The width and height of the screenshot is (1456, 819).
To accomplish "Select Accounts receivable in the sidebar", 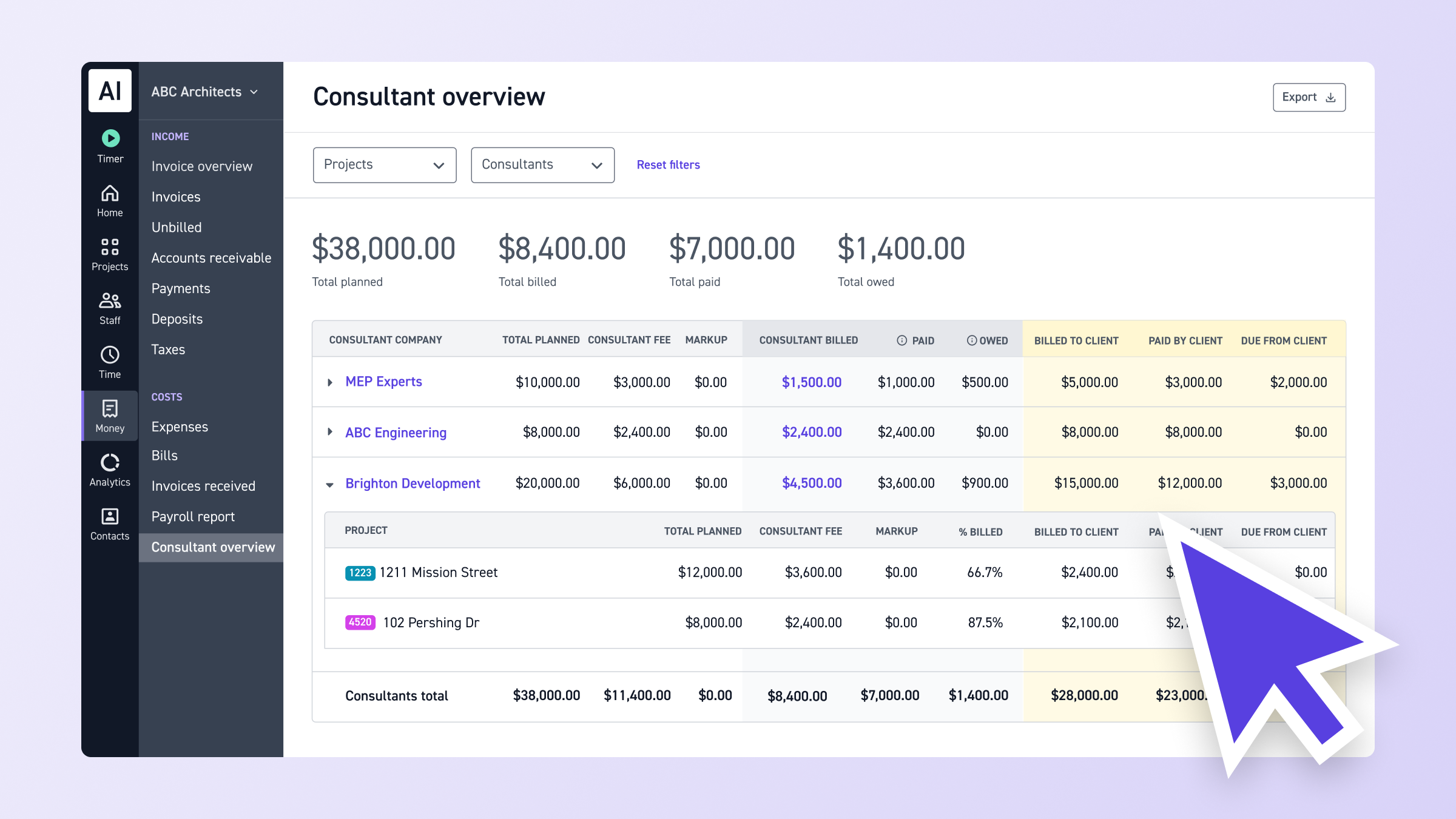I will point(211,258).
